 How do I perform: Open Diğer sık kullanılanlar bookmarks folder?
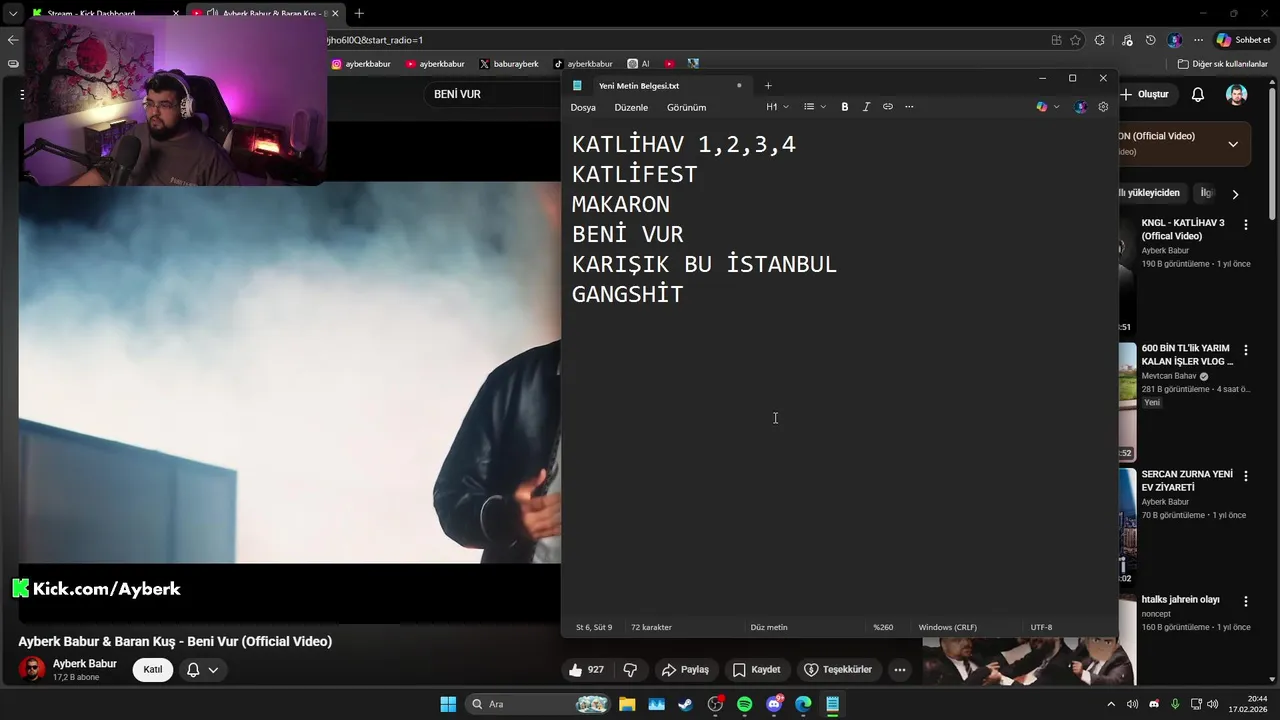tap(1223, 64)
